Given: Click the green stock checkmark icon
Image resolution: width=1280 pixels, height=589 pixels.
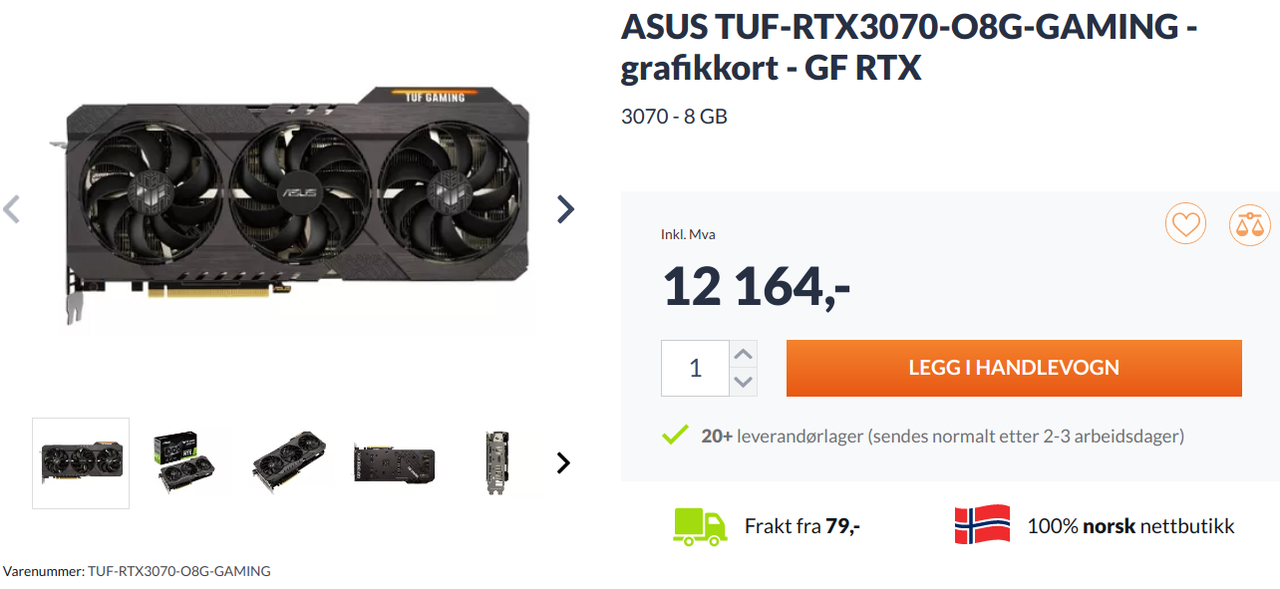Looking at the screenshot, I should click(x=676, y=435).
